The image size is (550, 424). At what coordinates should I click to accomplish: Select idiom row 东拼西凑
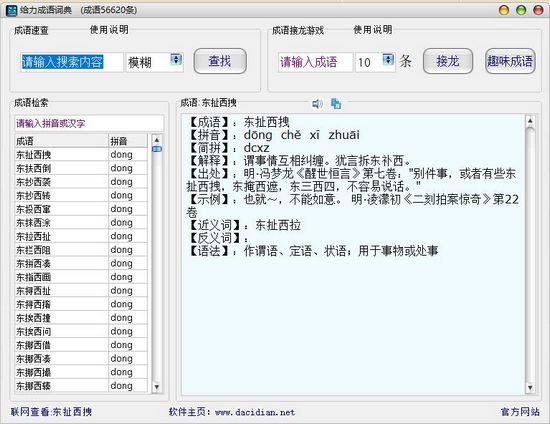pyautogui.click(x=81, y=263)
